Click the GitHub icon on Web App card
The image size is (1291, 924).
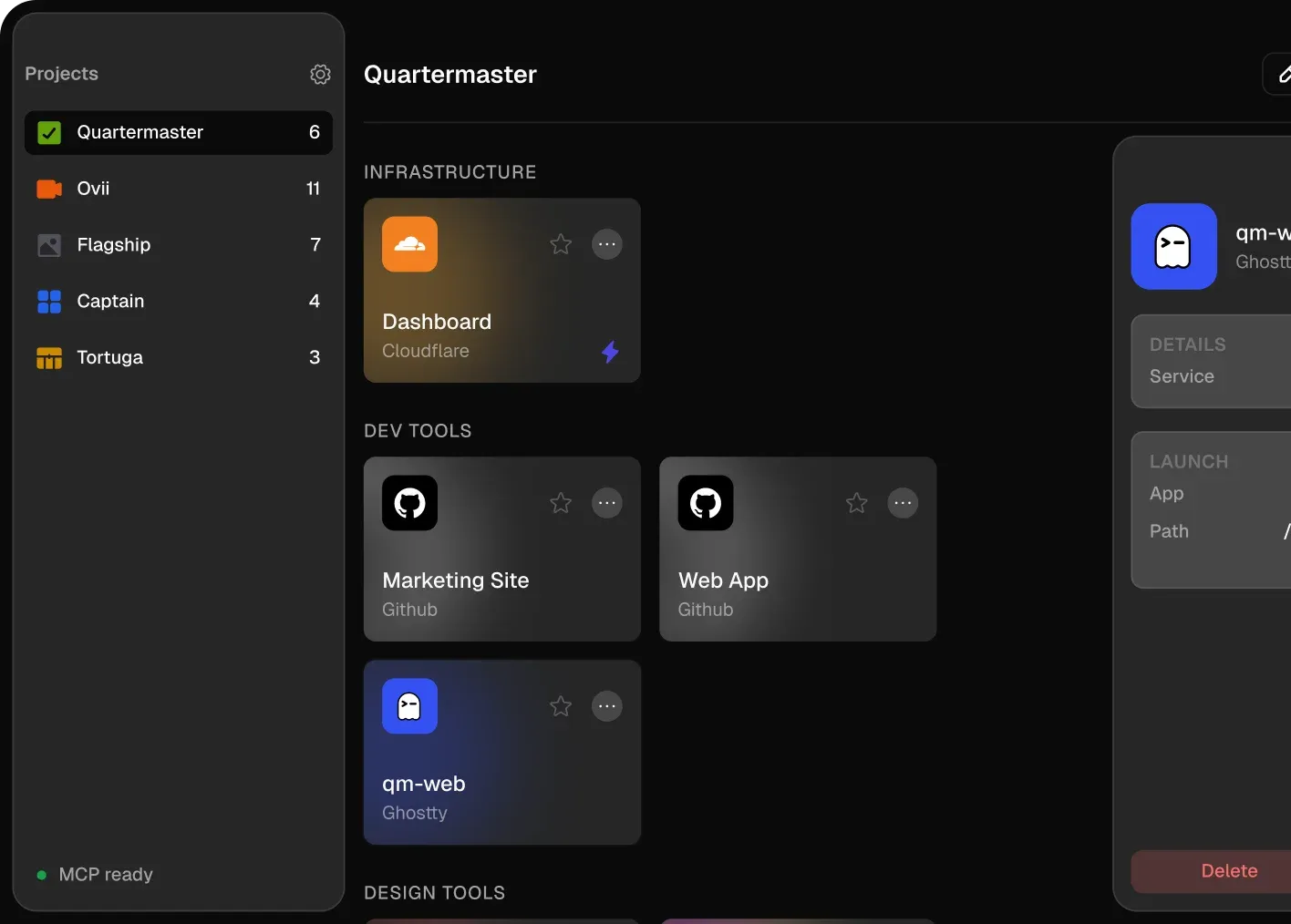[706, 503]
